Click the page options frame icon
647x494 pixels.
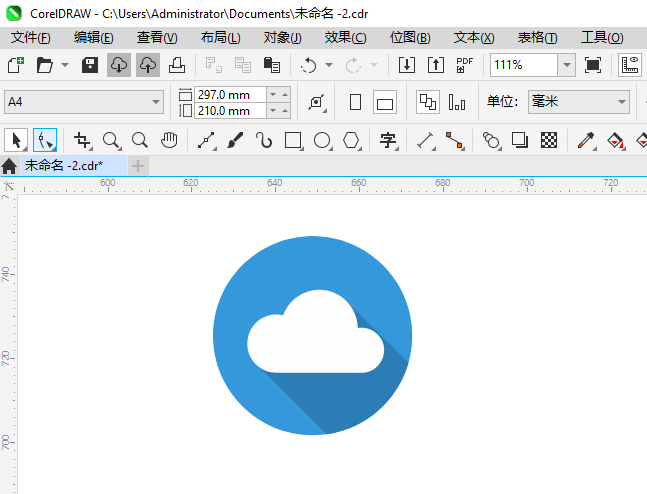[317, 102]
